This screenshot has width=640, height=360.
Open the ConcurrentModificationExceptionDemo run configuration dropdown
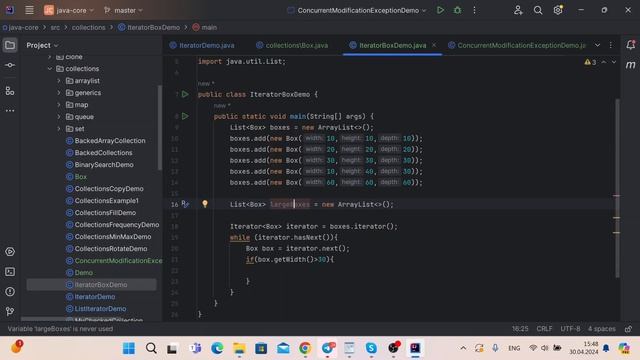point(357,10)
